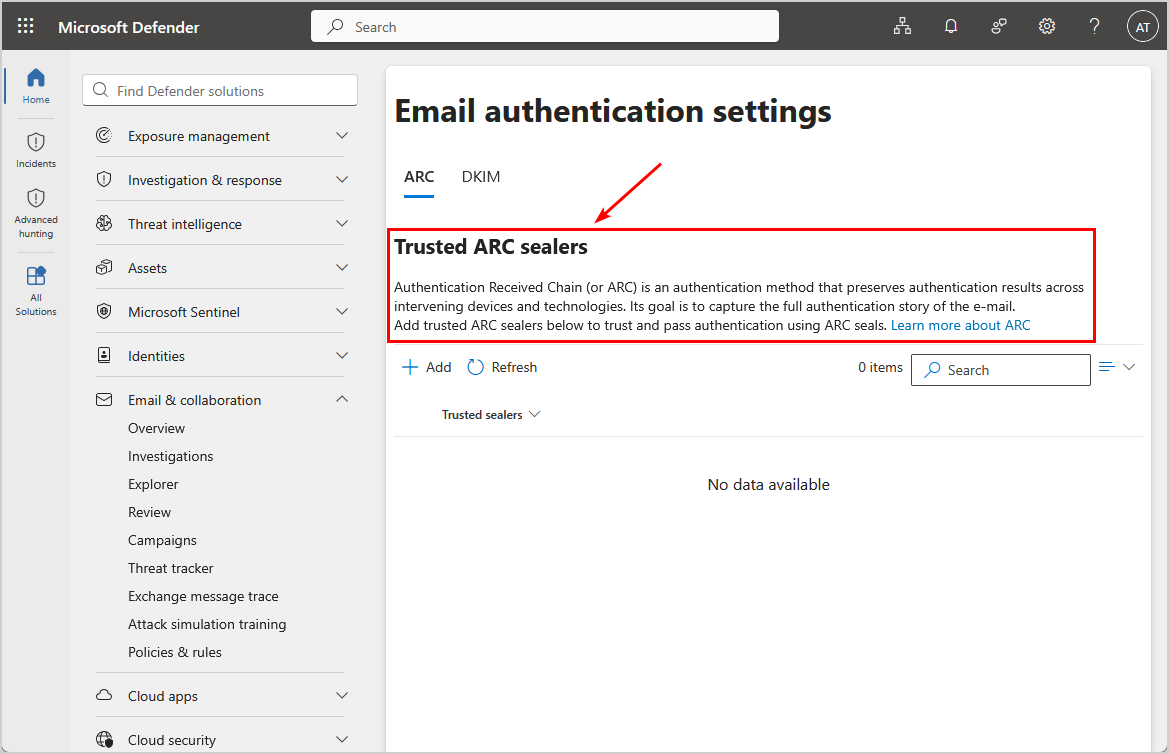Go to Home in the left rail
Image resolution: width=1169 pixels, height=754 pixels.
point(36,86)
